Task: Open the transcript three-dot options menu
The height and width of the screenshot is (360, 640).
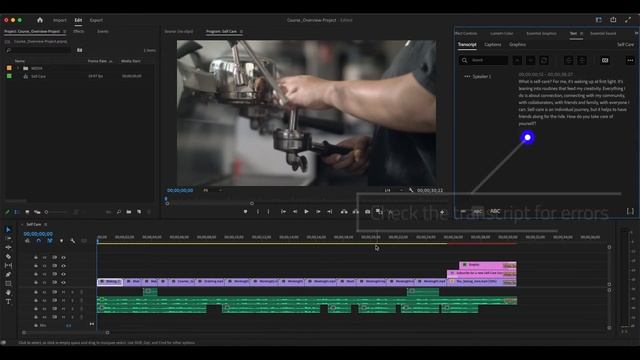Action: (630, 60)
